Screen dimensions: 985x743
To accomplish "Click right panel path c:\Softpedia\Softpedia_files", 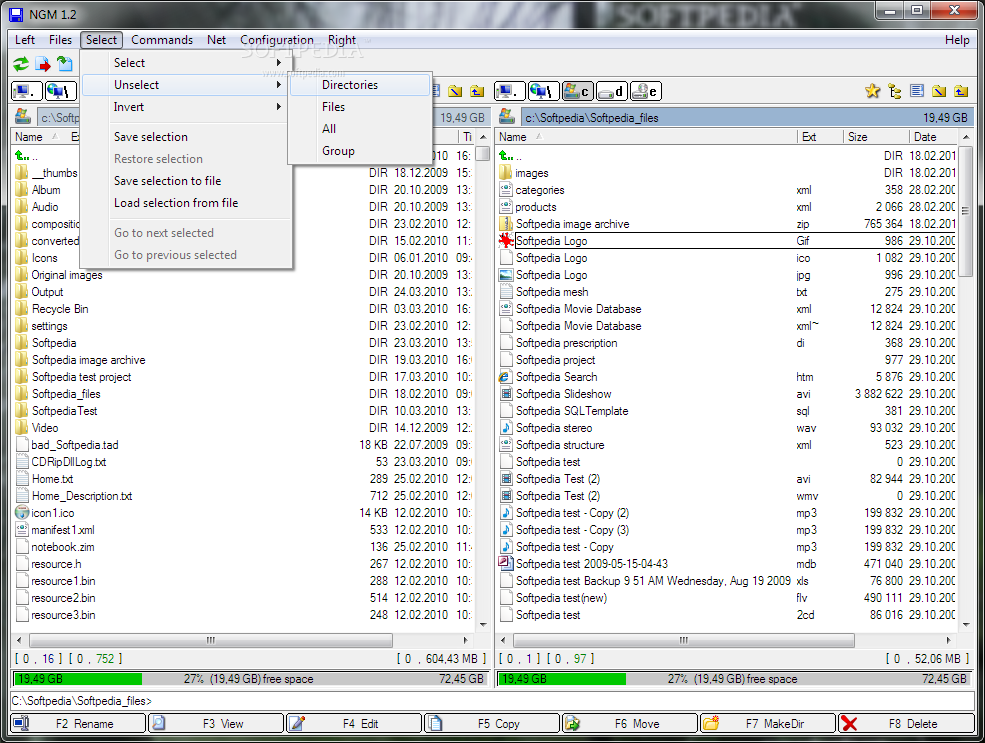I will pos(592,117).
